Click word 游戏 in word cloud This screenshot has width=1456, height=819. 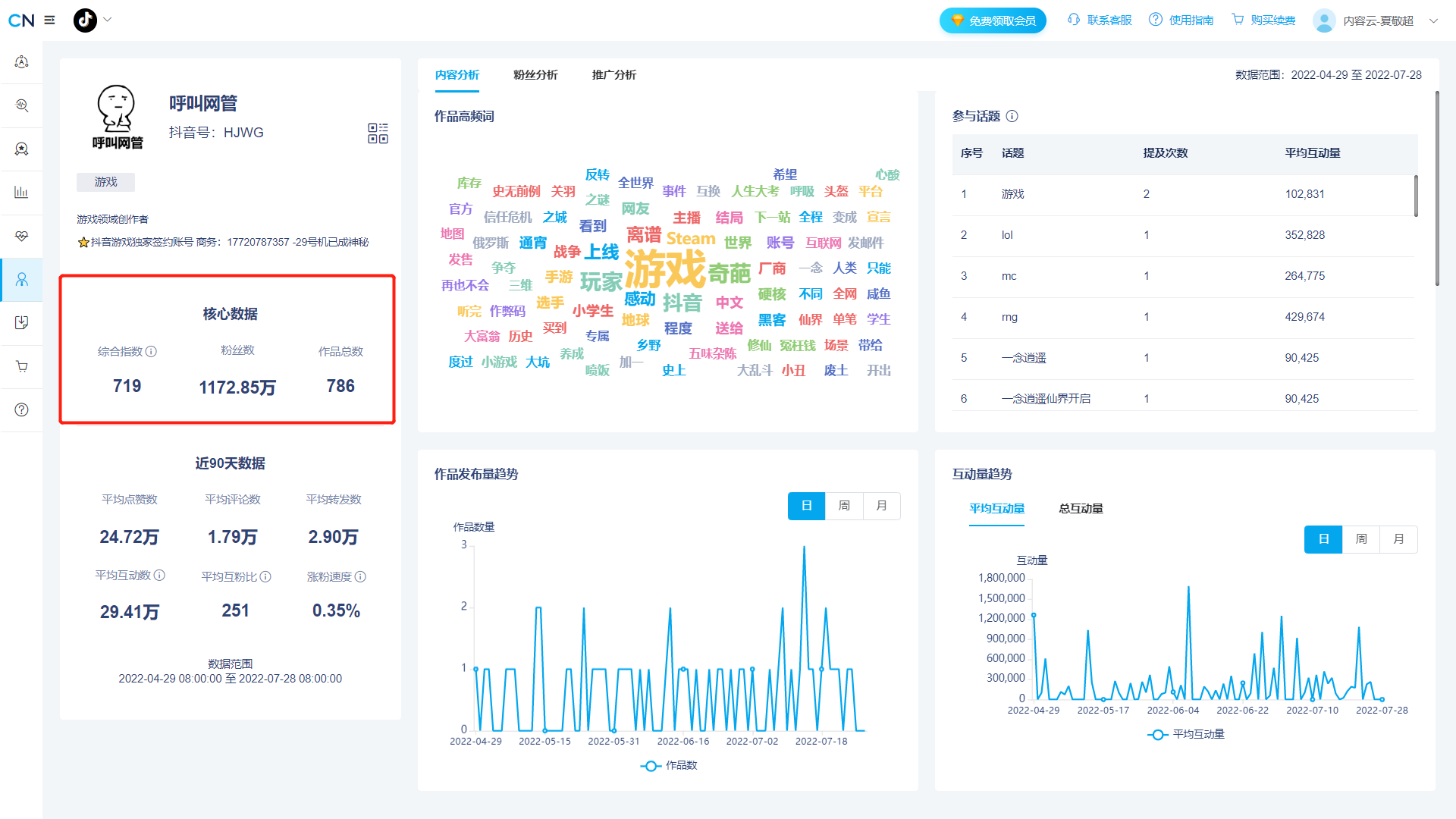click(x=665, y=268)
